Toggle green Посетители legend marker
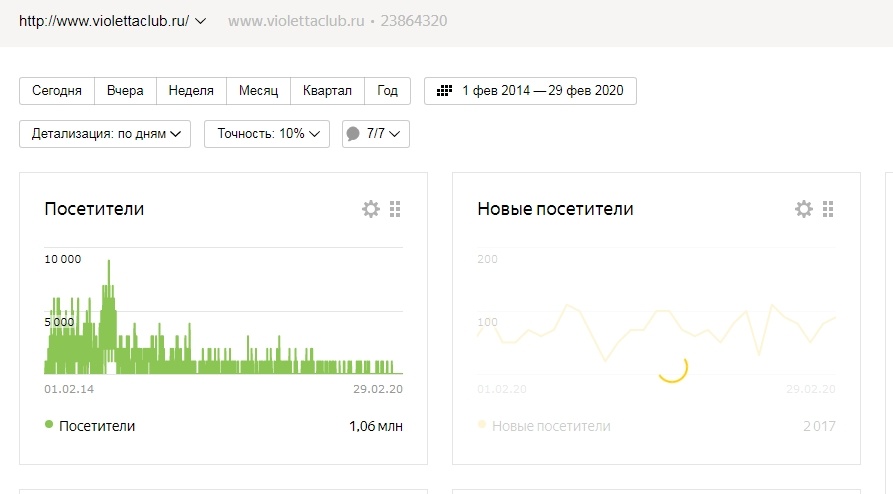The width and height of the screenshot is (893, 494). (x=49, y=424)
